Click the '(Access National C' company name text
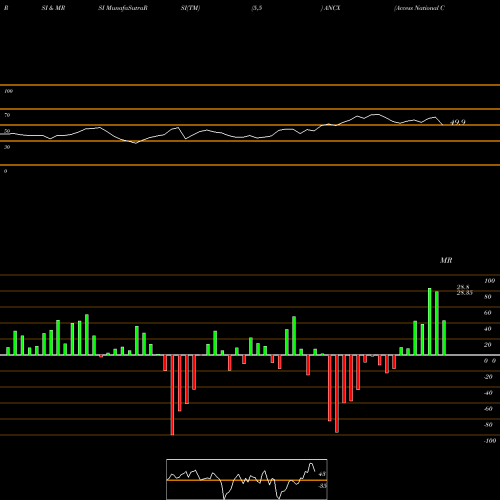 pos(419,8)
